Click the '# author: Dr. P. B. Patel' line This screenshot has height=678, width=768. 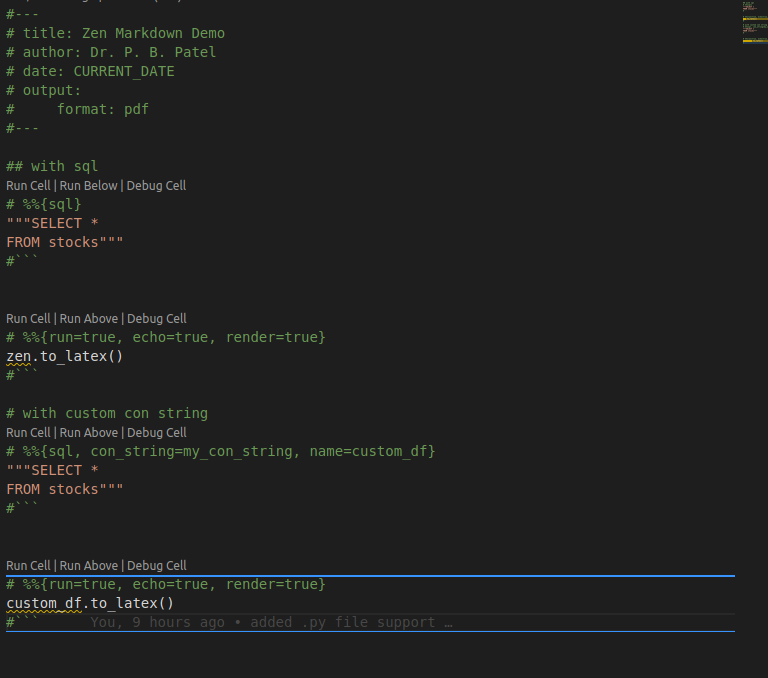(x=111, y=52)
